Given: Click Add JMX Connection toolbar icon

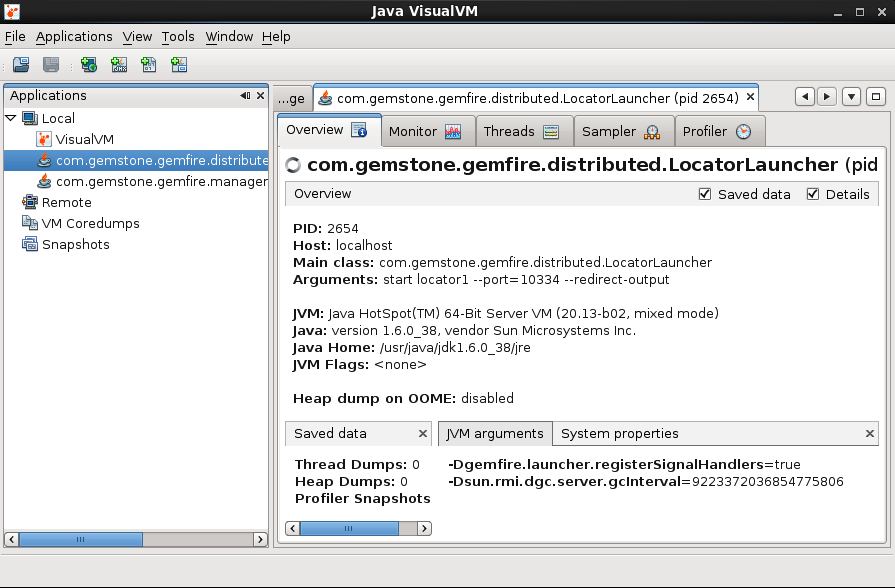Looking at the screenshot, I should point(119,65).
